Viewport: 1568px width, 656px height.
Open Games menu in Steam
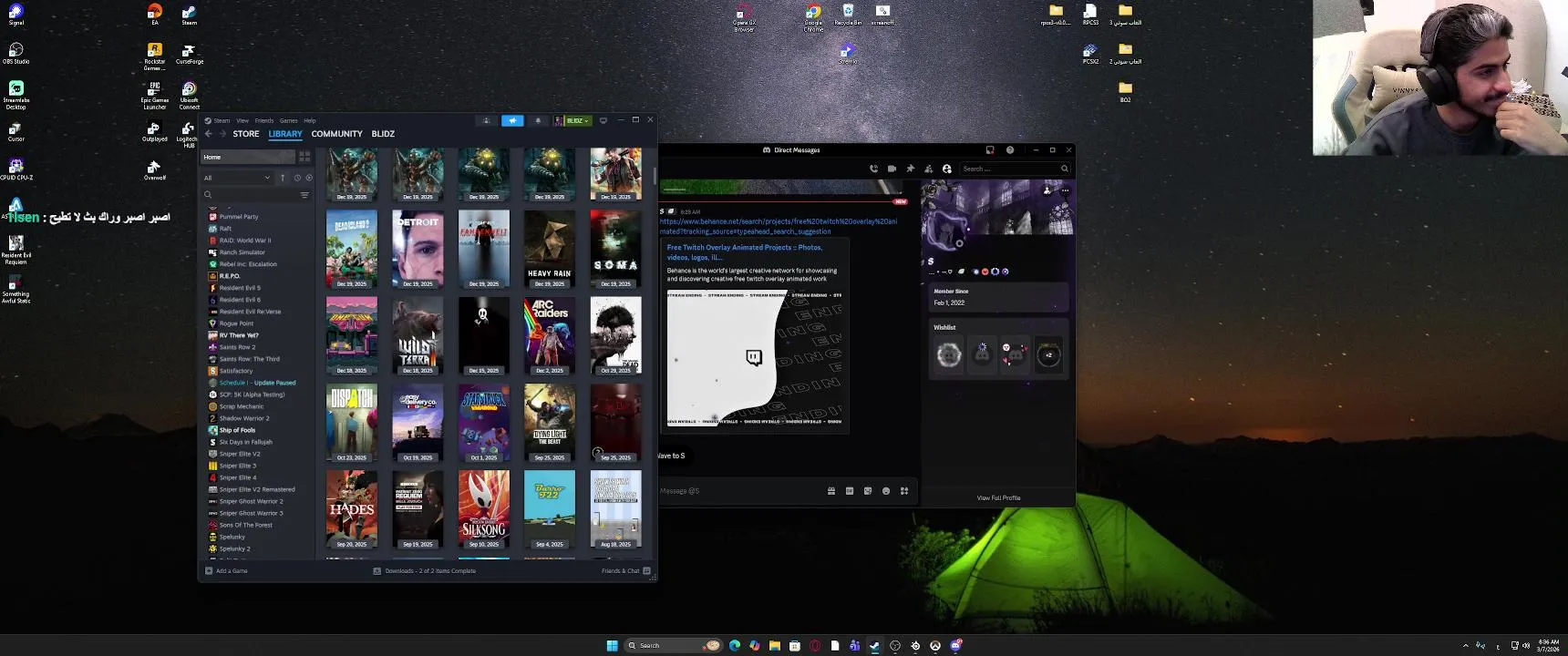tap(289, 120)
